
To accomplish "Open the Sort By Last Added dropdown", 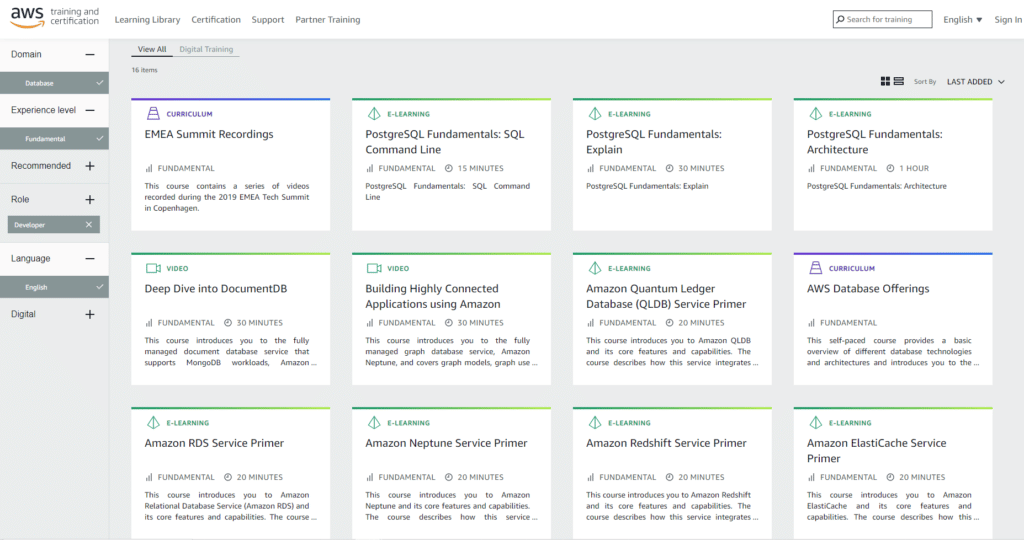I will tap(975, 82).
